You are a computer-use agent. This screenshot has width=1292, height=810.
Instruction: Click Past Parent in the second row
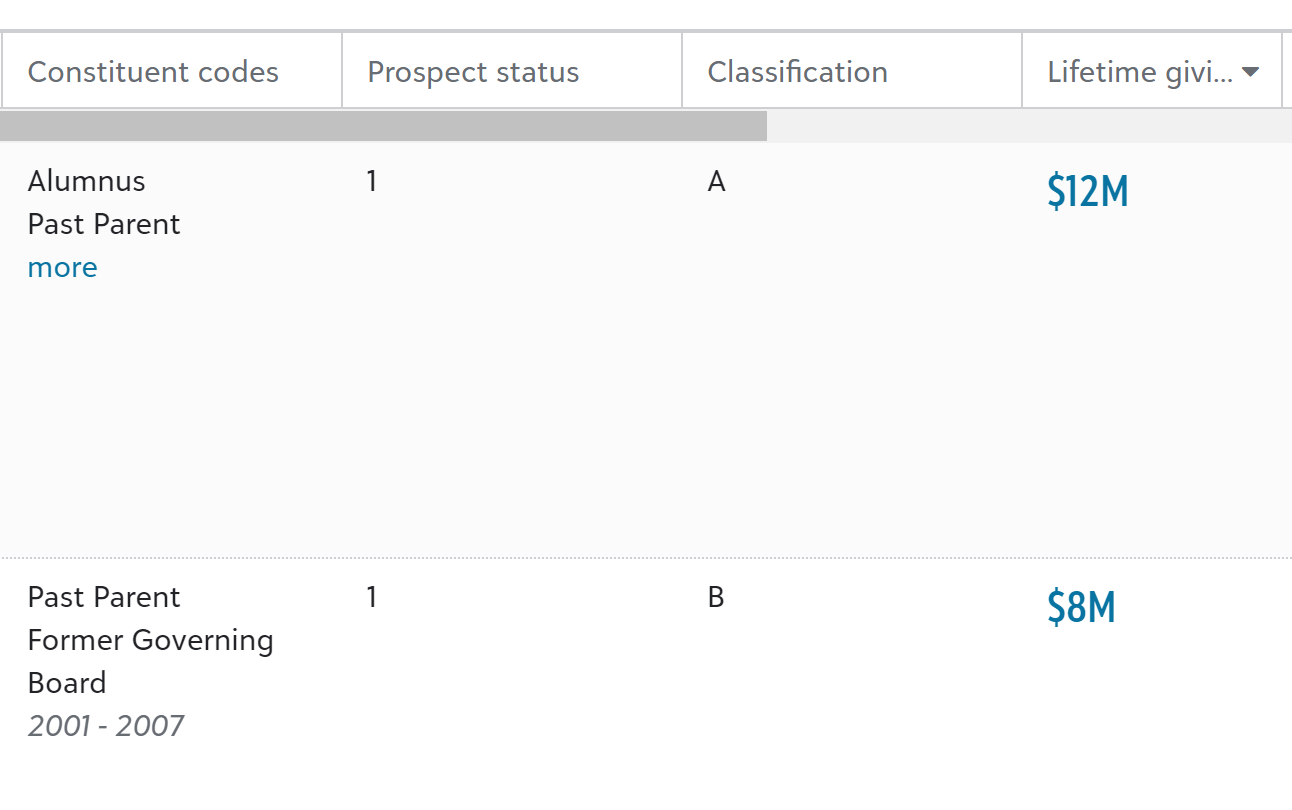tap(104, 597)
